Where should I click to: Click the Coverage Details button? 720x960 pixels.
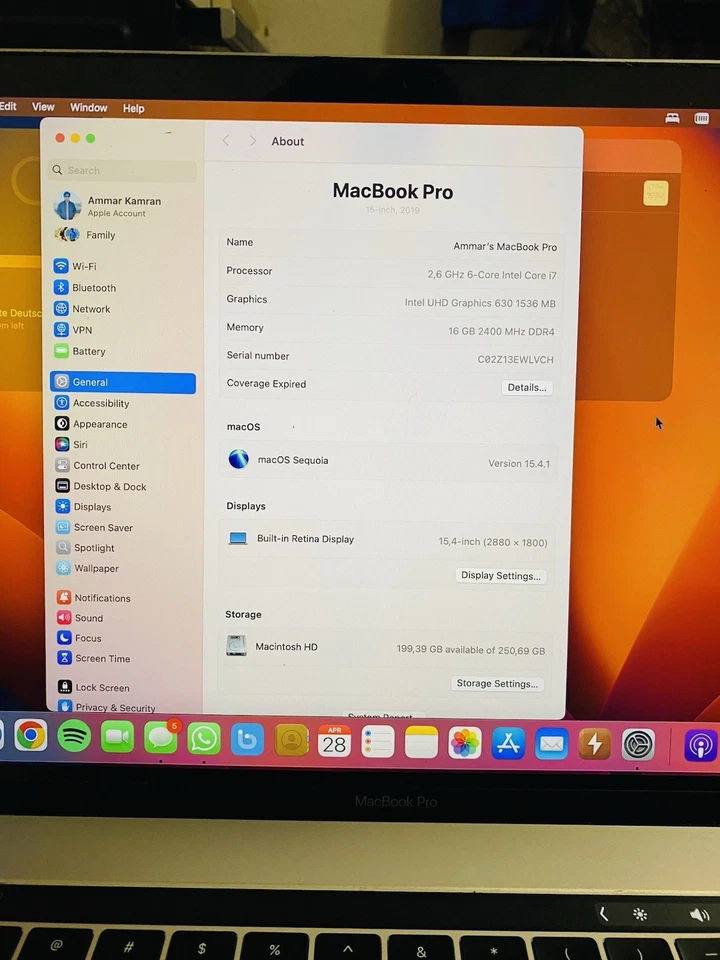[527, 388]
